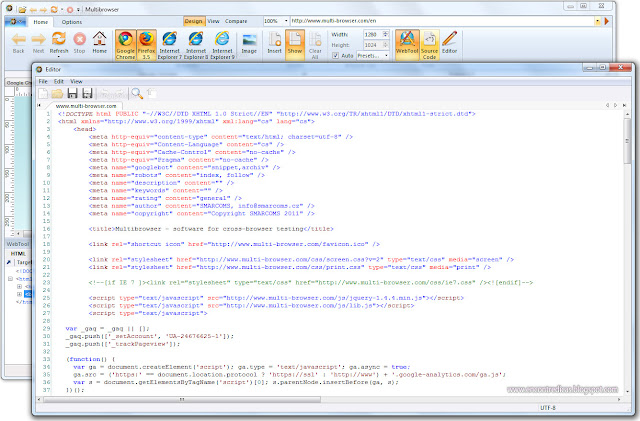
Task: Select the www.multi-browser.com document tab
Action: pos(86,106)
